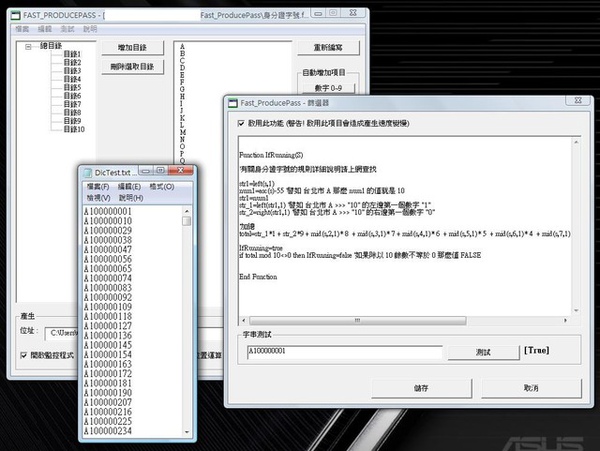Close the DicTest.txt Notepad window
Image resolution: width=600 pixels, height=451 pixels.
pyautogui.click(x=181, y=171)
